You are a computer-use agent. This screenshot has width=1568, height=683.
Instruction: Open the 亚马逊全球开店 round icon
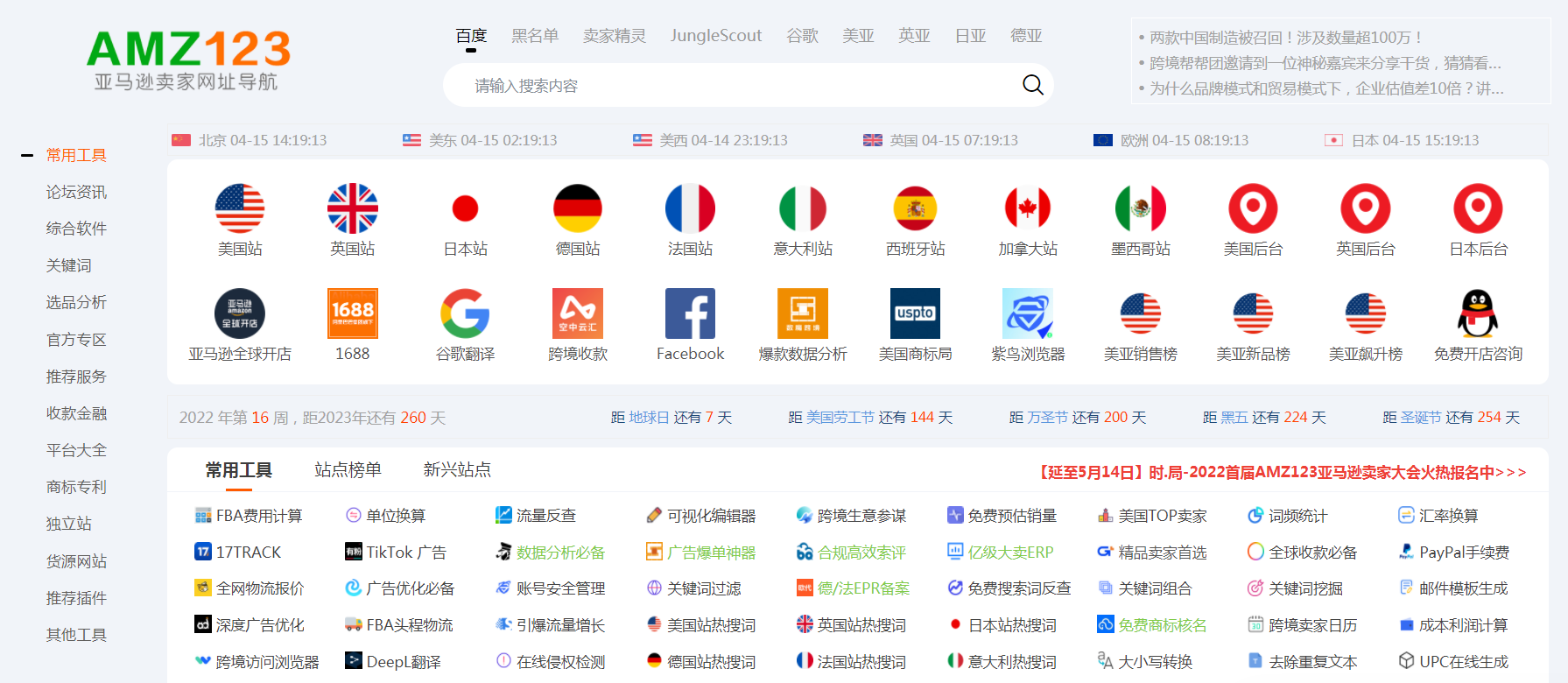tap(240, 313)
